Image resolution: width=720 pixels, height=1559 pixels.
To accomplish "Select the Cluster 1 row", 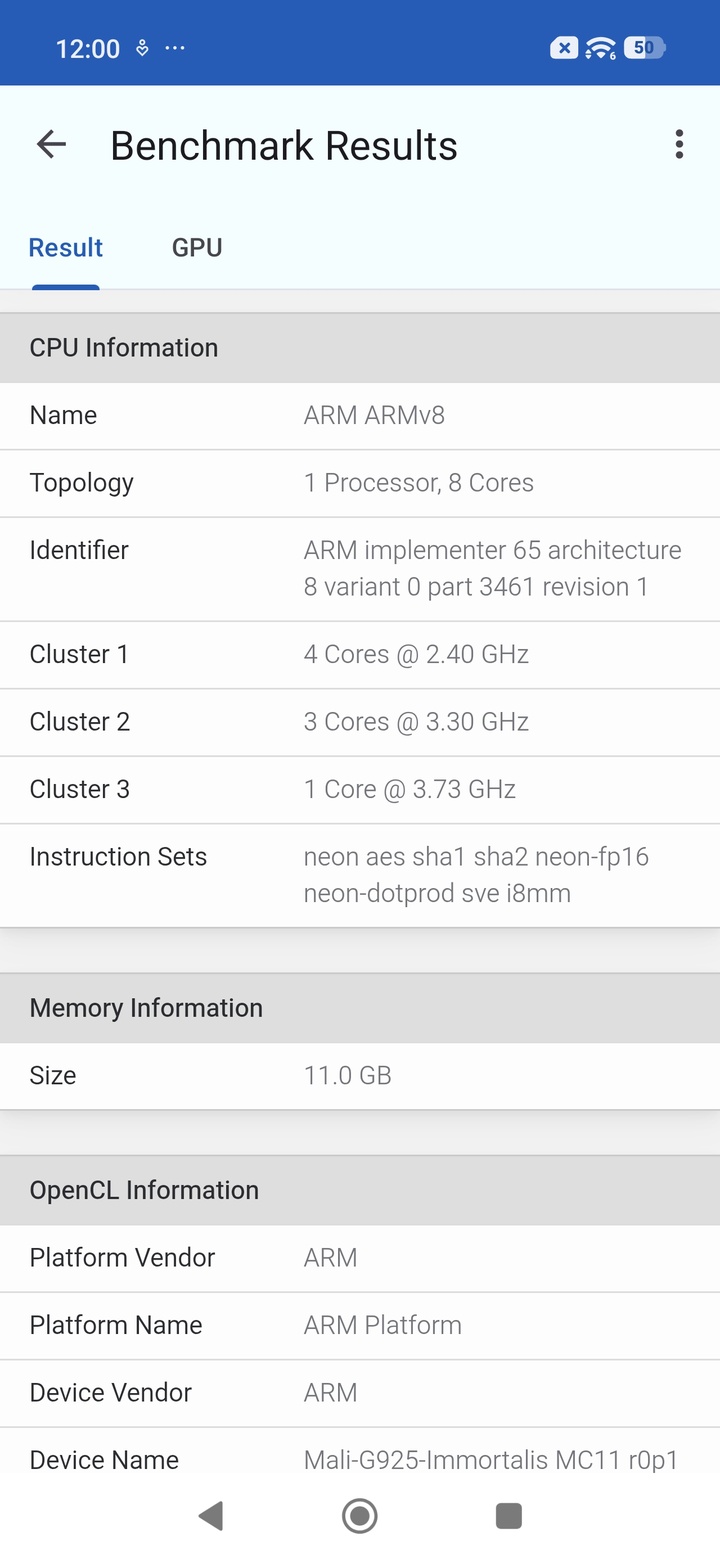I will (x=360, y=655).
